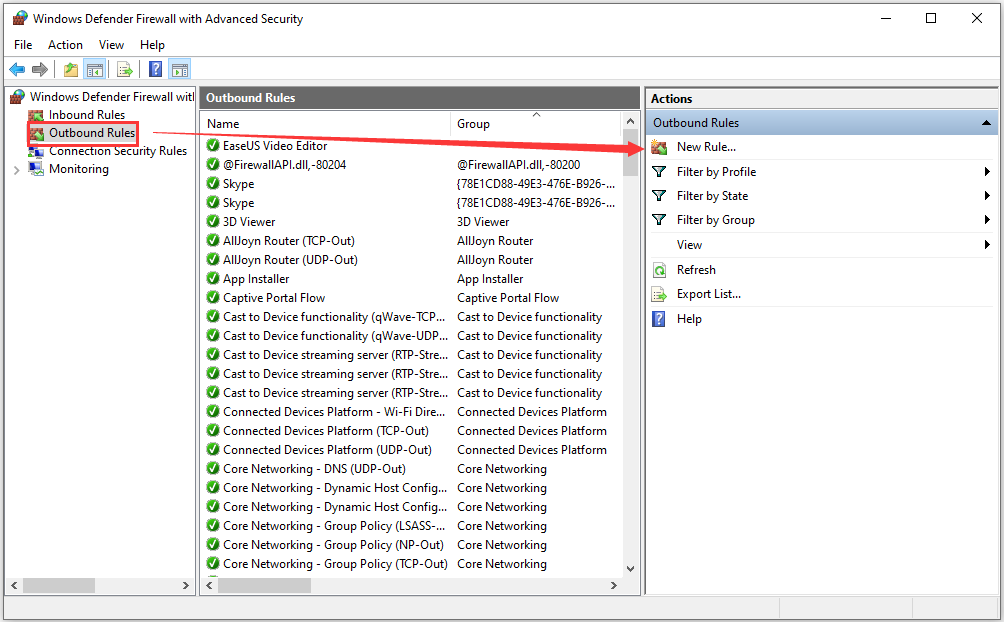The width and height of the screenshot is (1004, 622).
Task: Open the File menu
Action: tap(23, 45)
